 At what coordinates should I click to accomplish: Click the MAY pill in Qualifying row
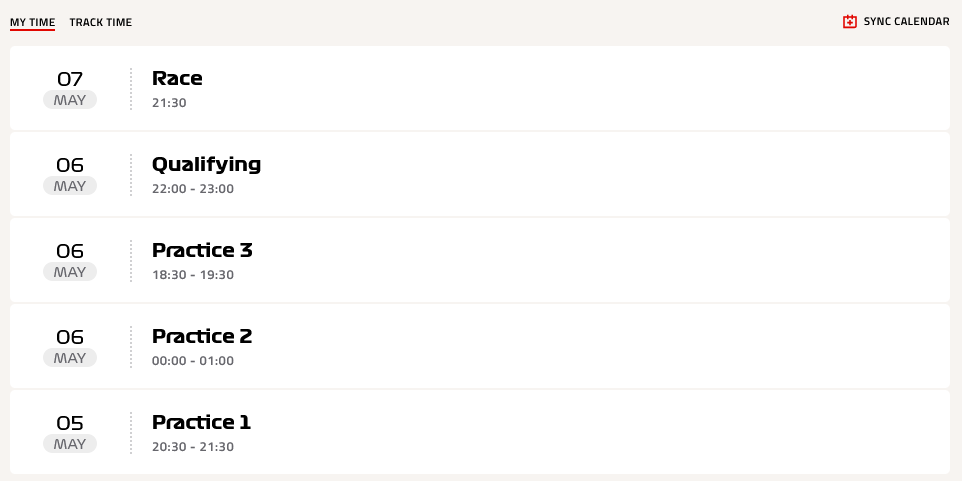[70, 186]
